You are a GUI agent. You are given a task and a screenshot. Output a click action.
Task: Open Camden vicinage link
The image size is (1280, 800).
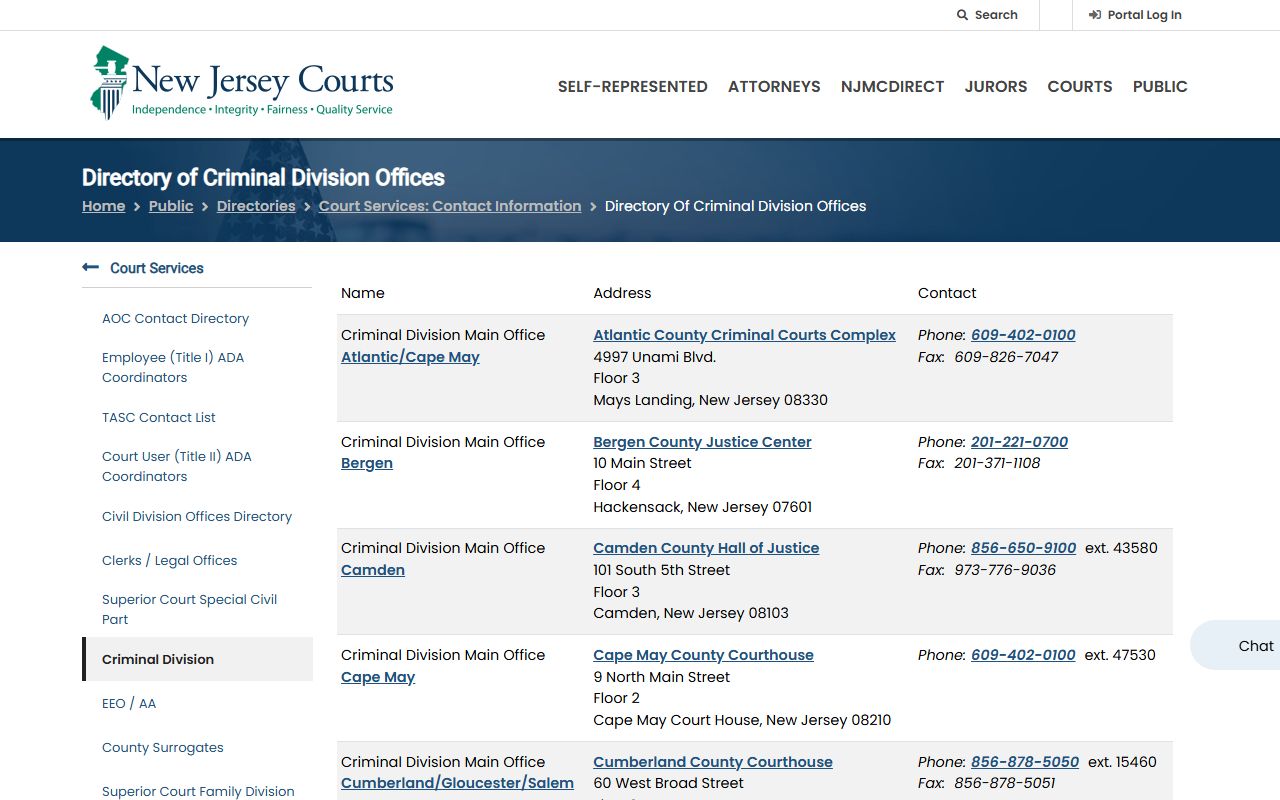click(373, 570)
